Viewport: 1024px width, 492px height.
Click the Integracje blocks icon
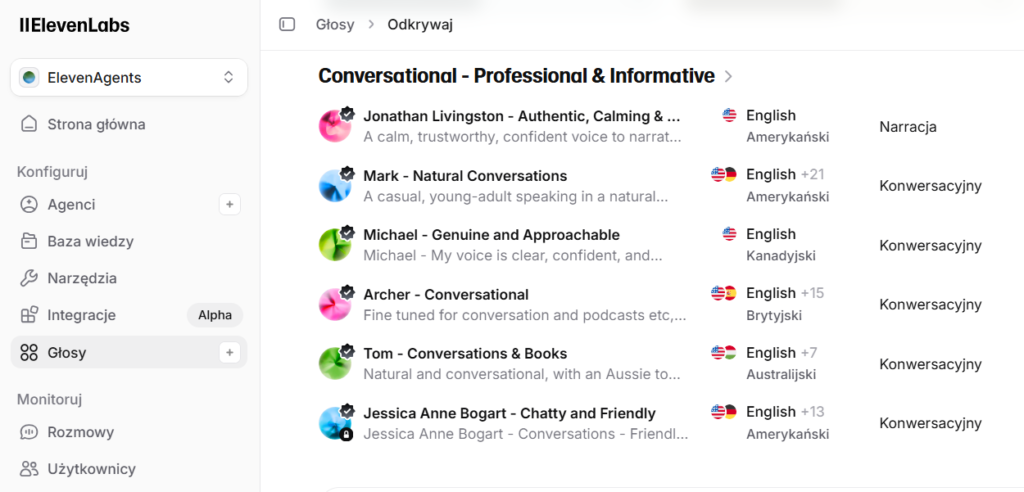29,315
